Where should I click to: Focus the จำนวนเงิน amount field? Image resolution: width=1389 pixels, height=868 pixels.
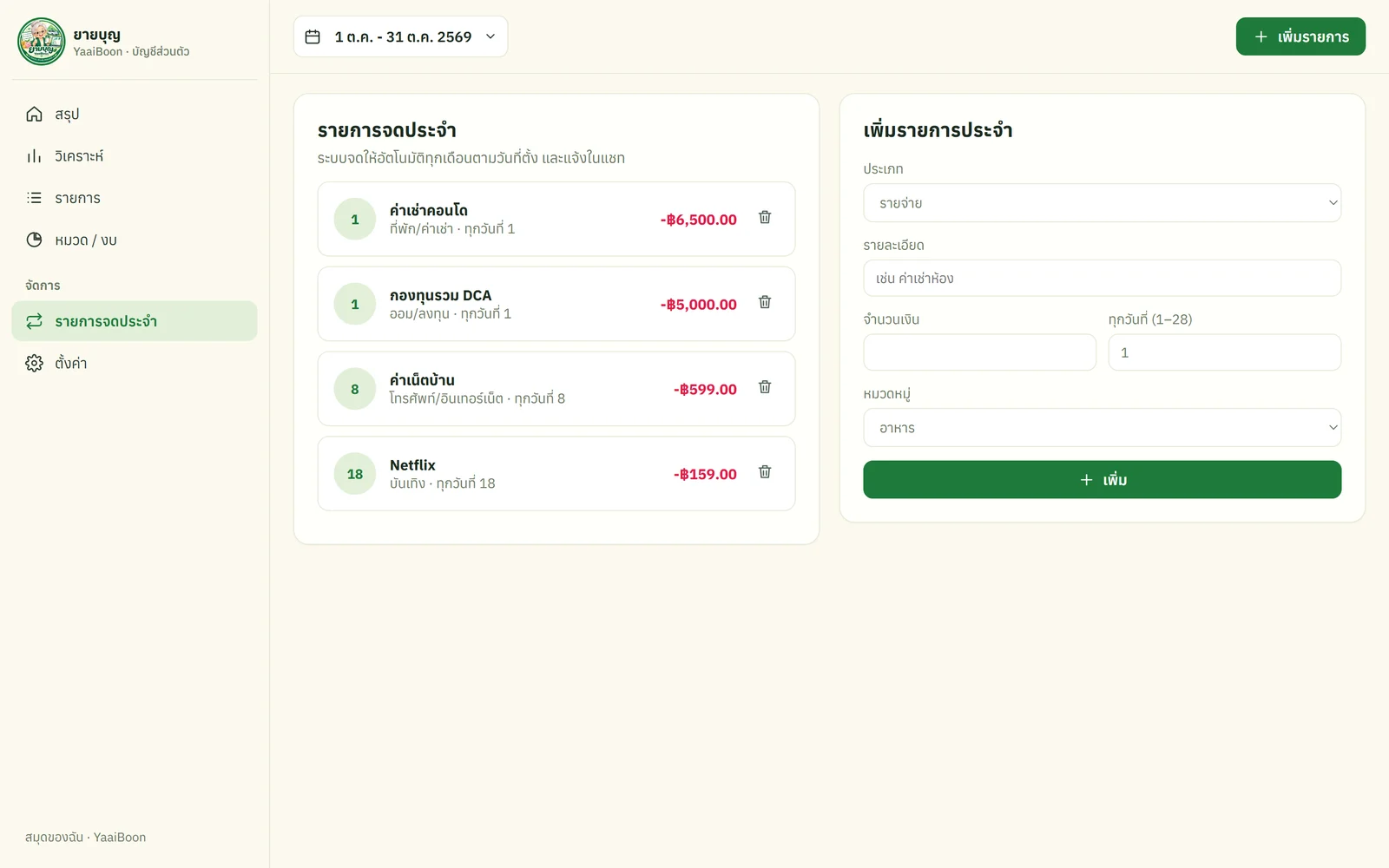(x=979, y=352)
